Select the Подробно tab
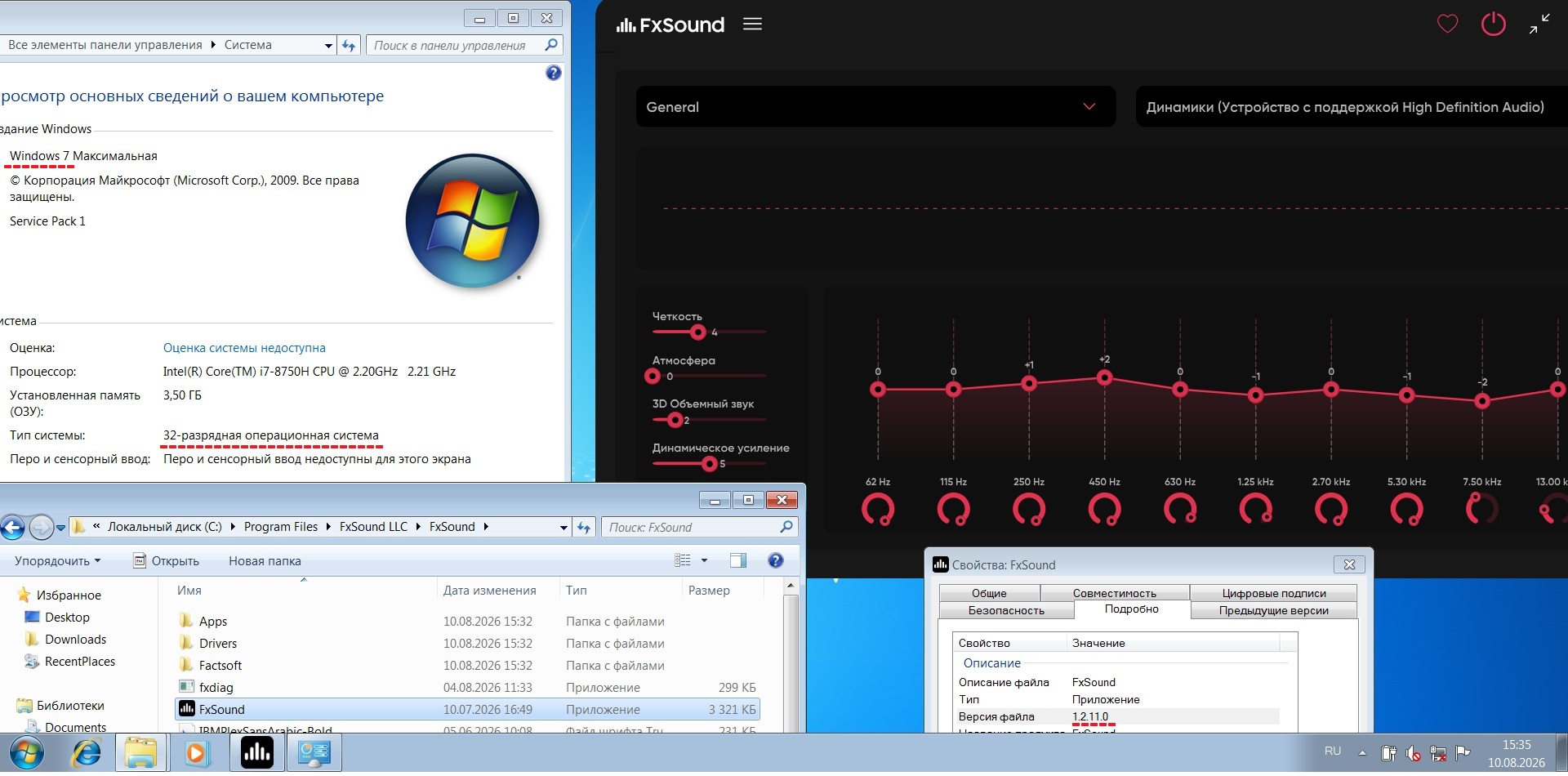 pos(1132,609)
